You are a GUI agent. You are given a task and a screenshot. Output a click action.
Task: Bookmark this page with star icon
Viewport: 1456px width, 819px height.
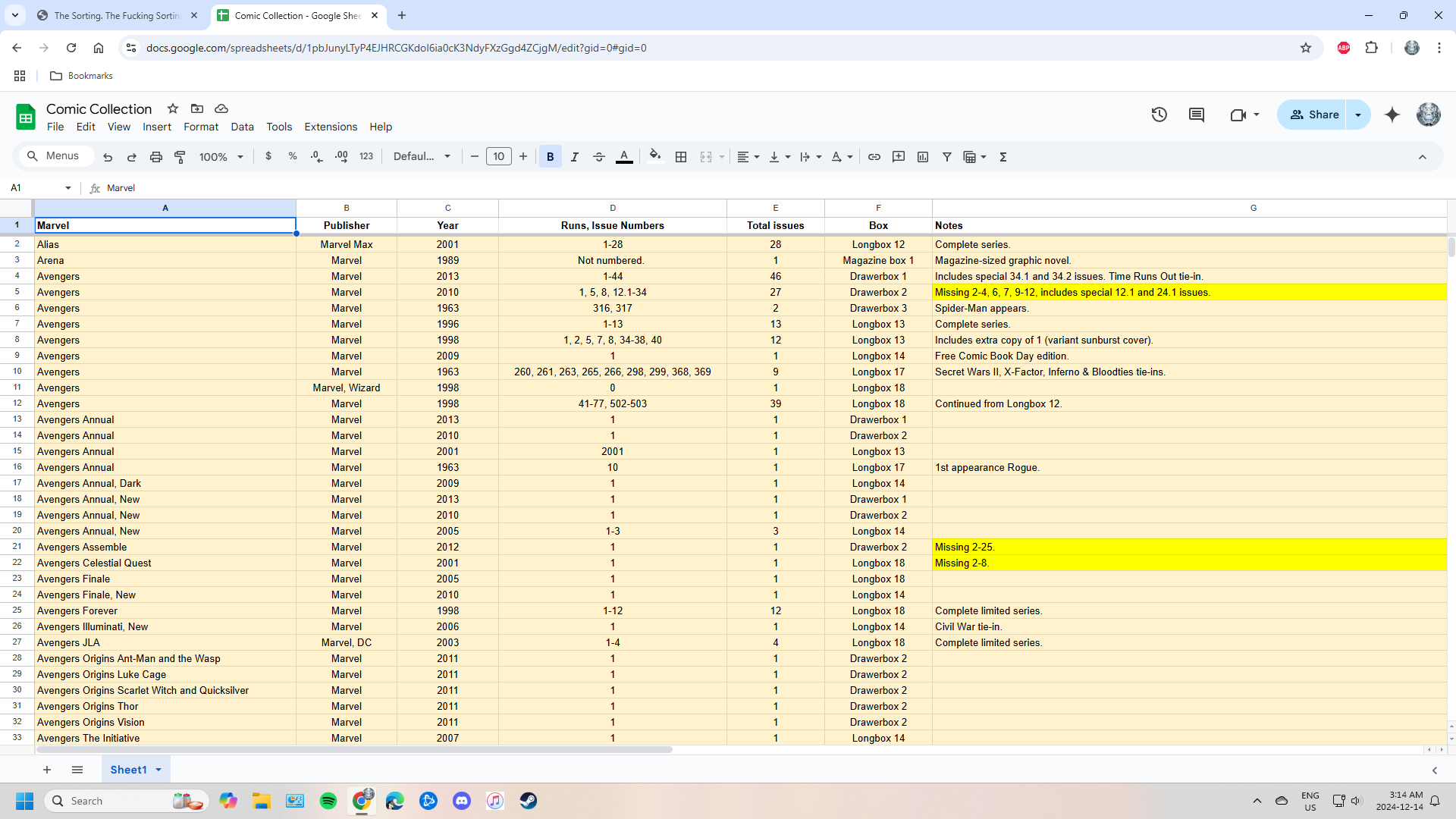[x=1306, y=48]
